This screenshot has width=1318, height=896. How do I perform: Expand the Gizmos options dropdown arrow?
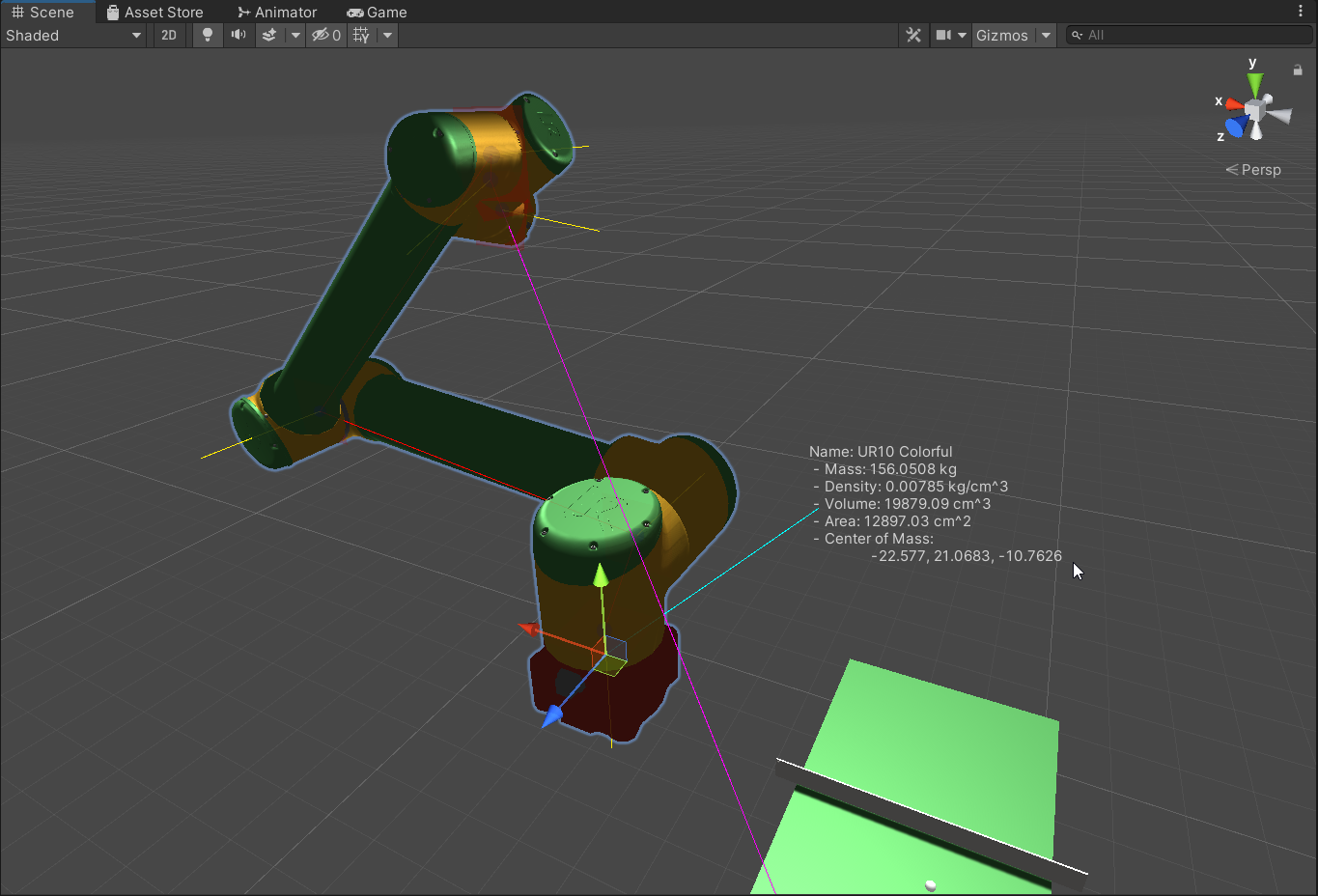click(1046, 36)
